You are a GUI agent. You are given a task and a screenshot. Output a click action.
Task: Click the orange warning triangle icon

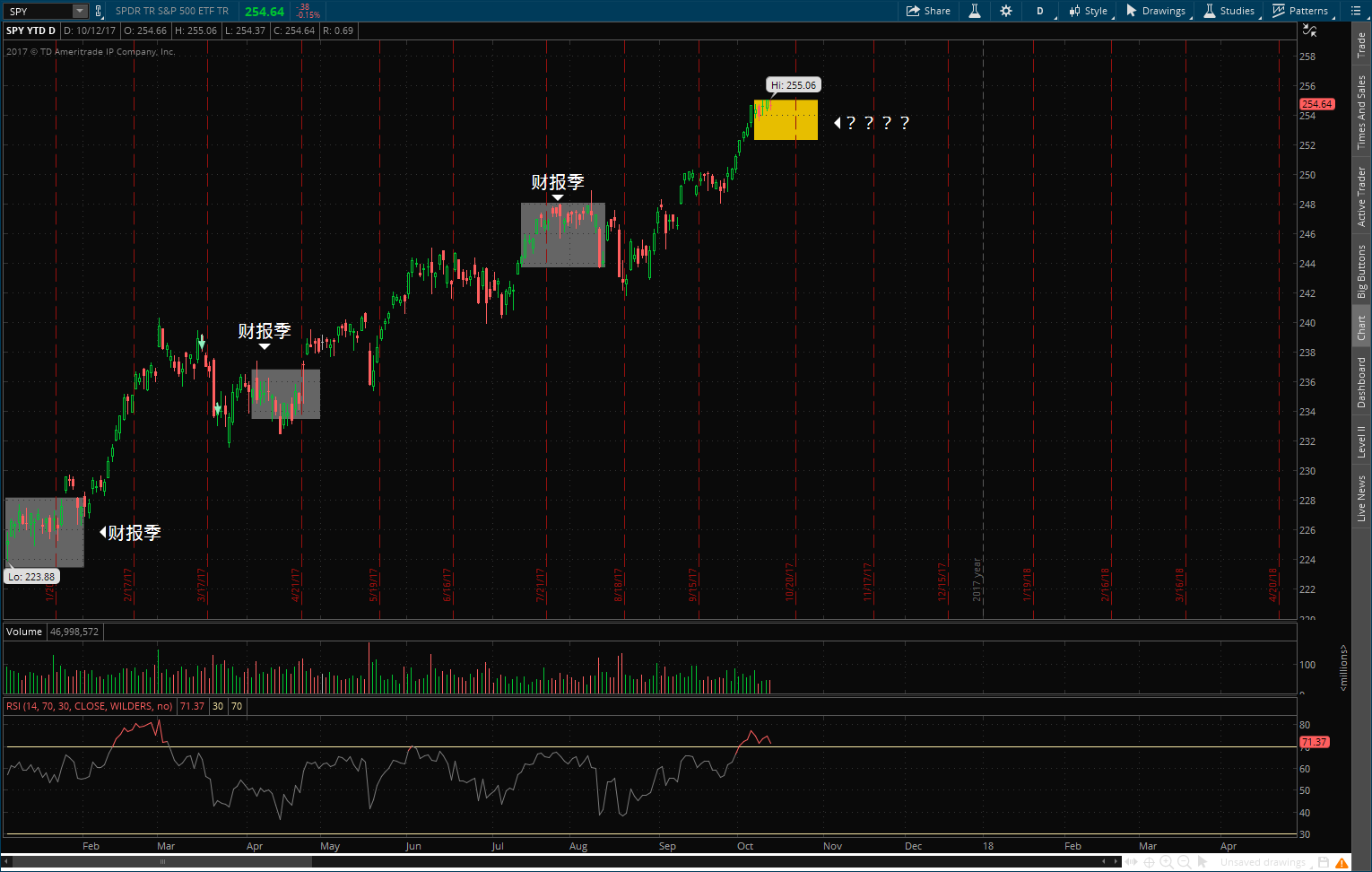tap(1342, 862)
